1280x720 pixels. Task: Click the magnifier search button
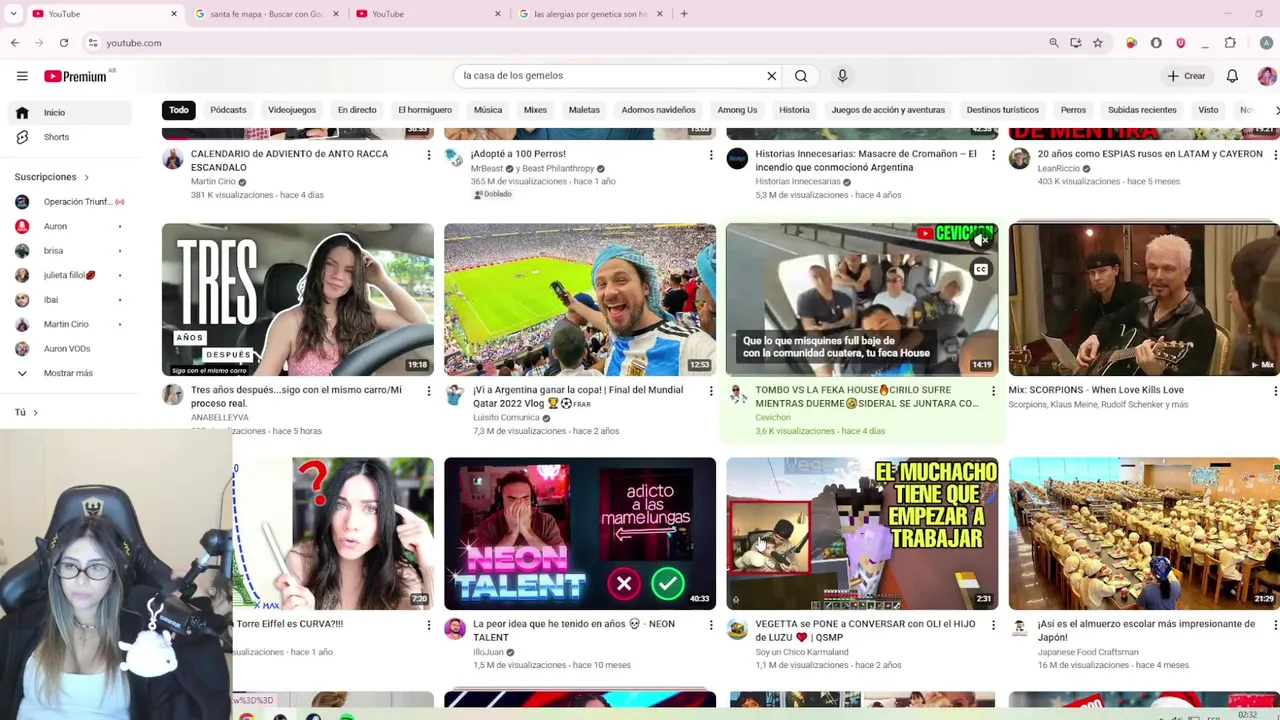point(801,76)
